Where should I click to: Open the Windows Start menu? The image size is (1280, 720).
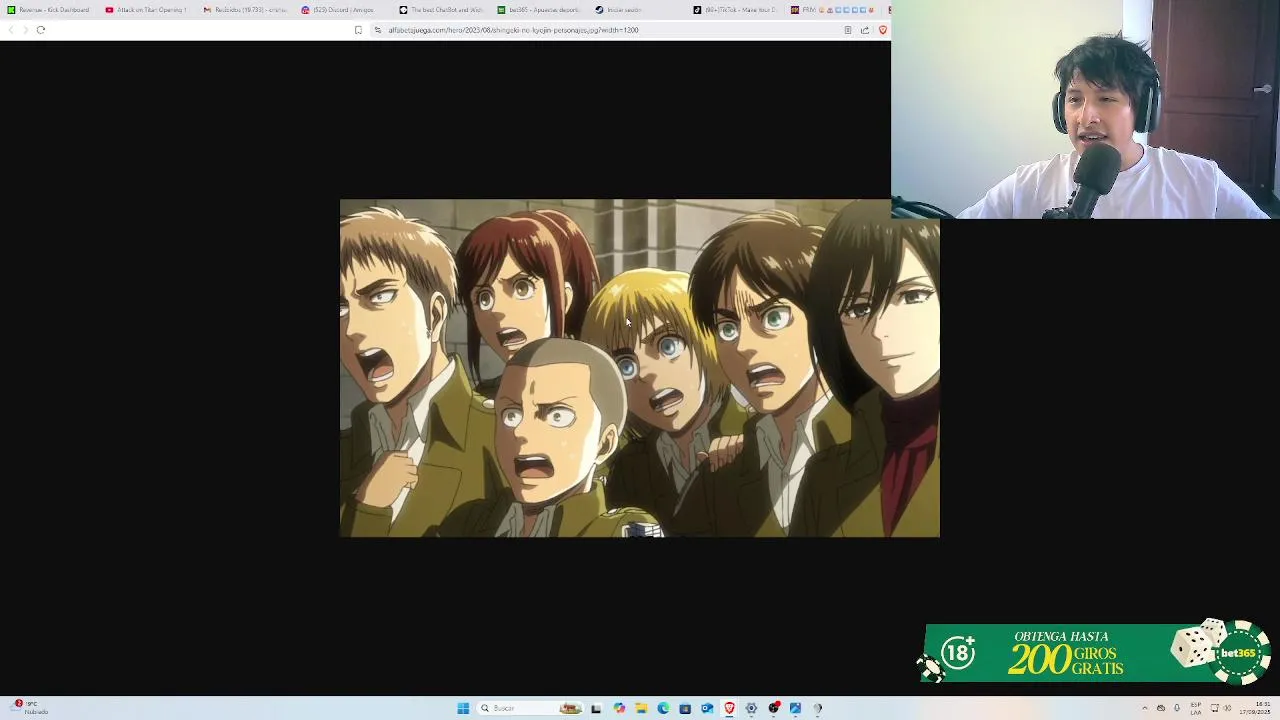(x=463, y=708)
